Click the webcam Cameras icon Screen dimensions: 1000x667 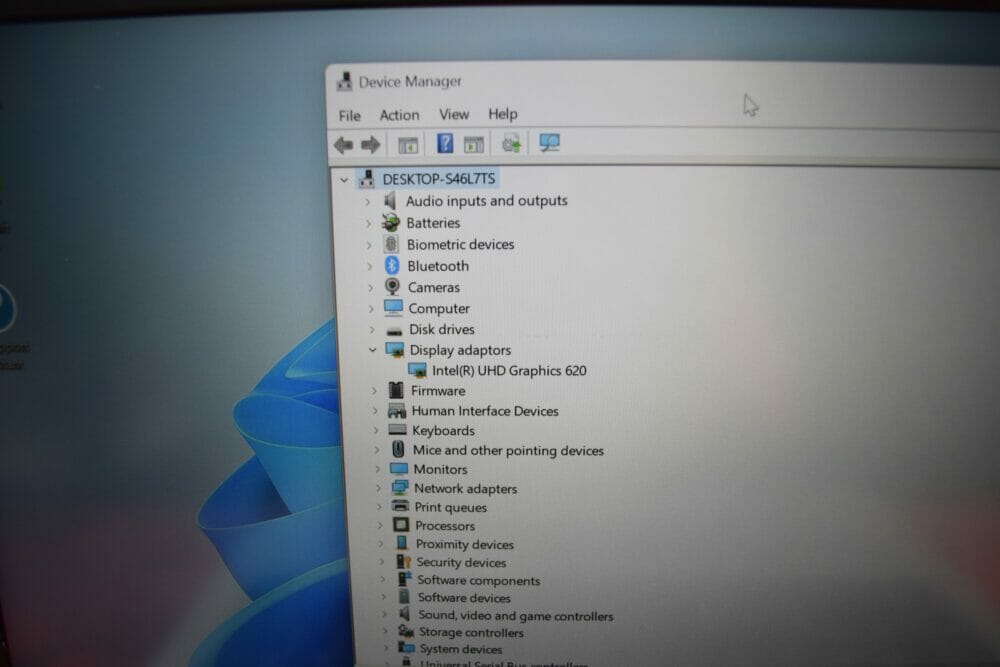click(x=393, y=287)
